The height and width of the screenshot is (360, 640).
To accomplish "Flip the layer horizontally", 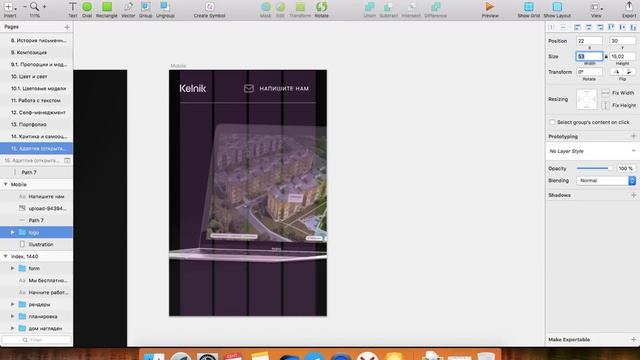I will pyautogui.click(x=616, y=72).
